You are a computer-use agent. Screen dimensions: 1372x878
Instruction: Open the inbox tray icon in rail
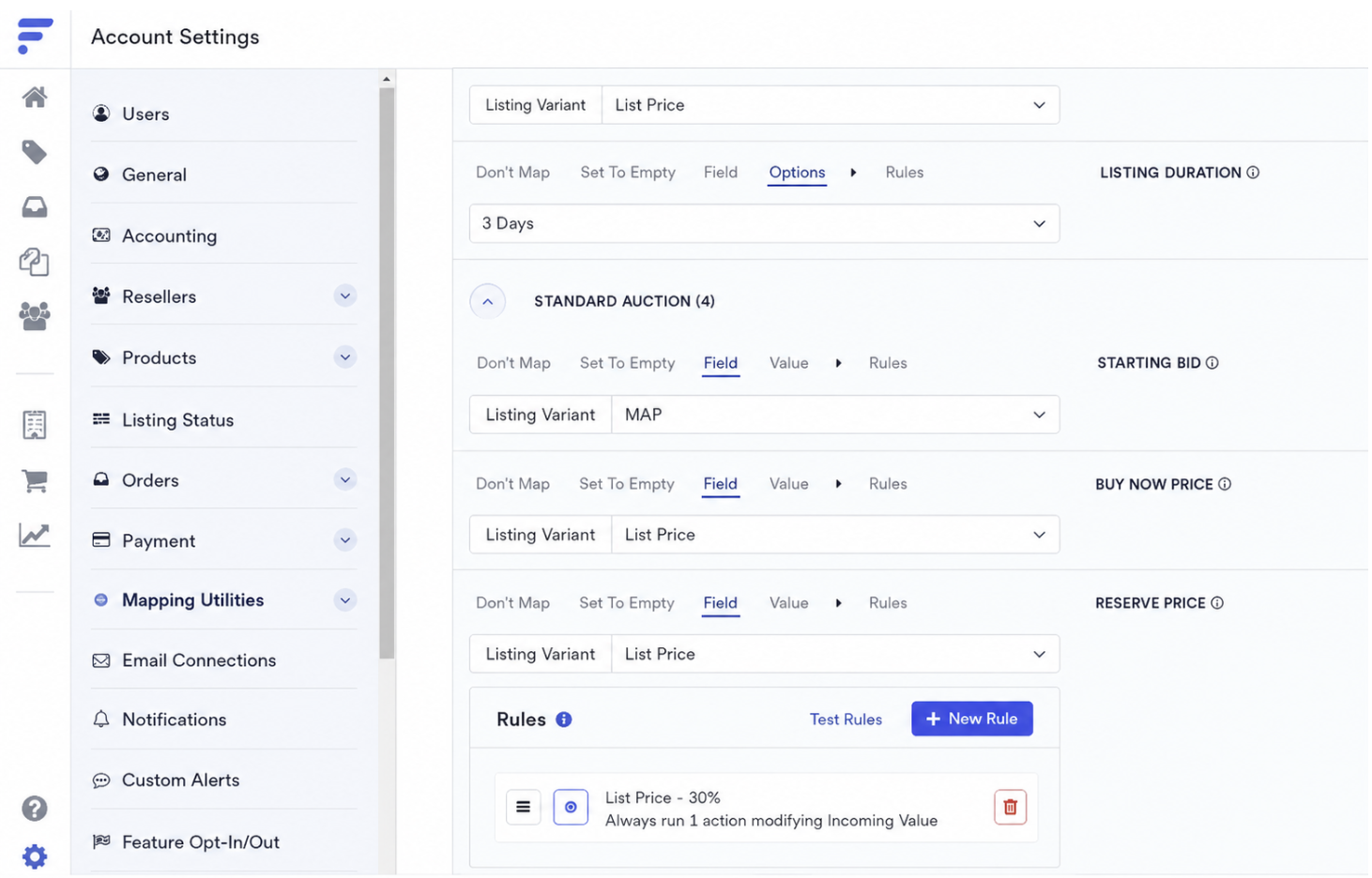[35, 207]
